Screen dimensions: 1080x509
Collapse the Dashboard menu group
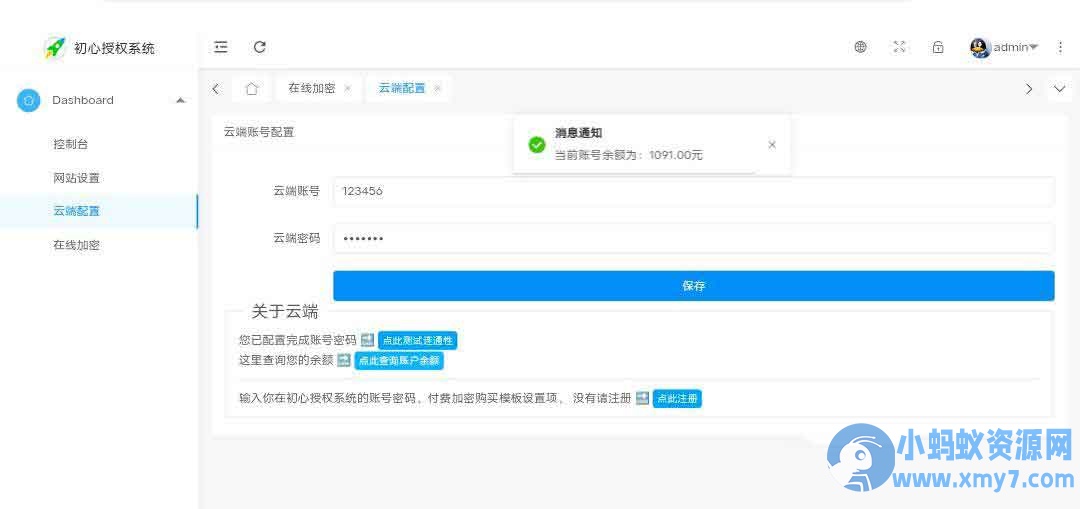180,101
